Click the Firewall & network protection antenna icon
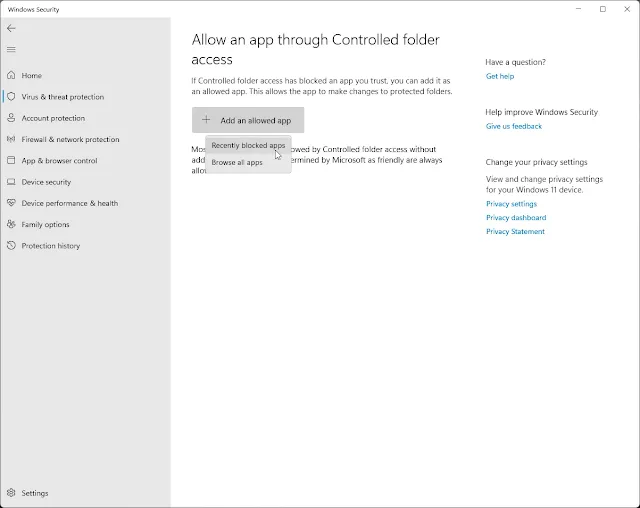 tap(11, 139)
